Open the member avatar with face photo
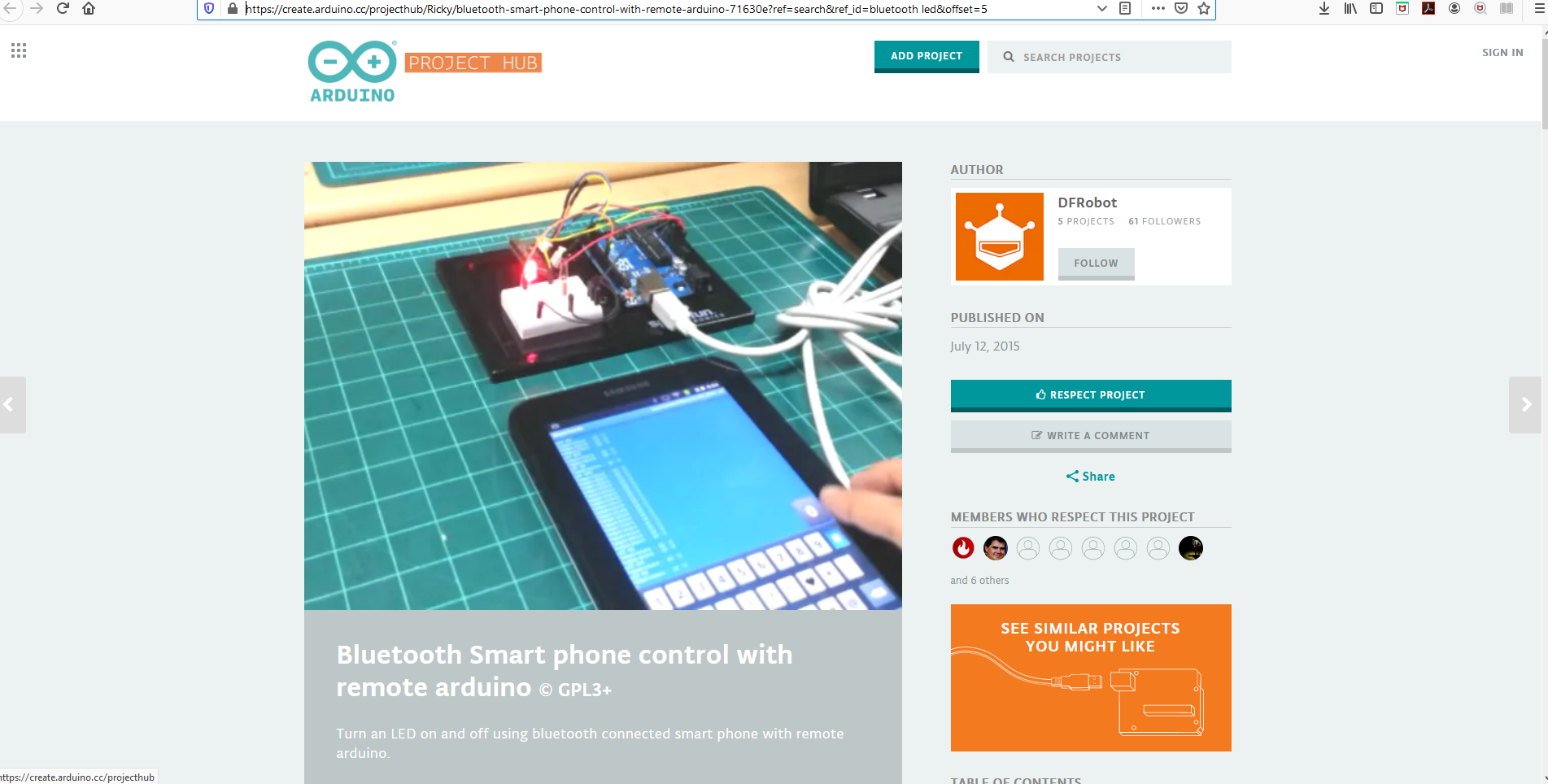This screenshot has height=784, width=1548. pyautogui.click(x=996, y=548)
